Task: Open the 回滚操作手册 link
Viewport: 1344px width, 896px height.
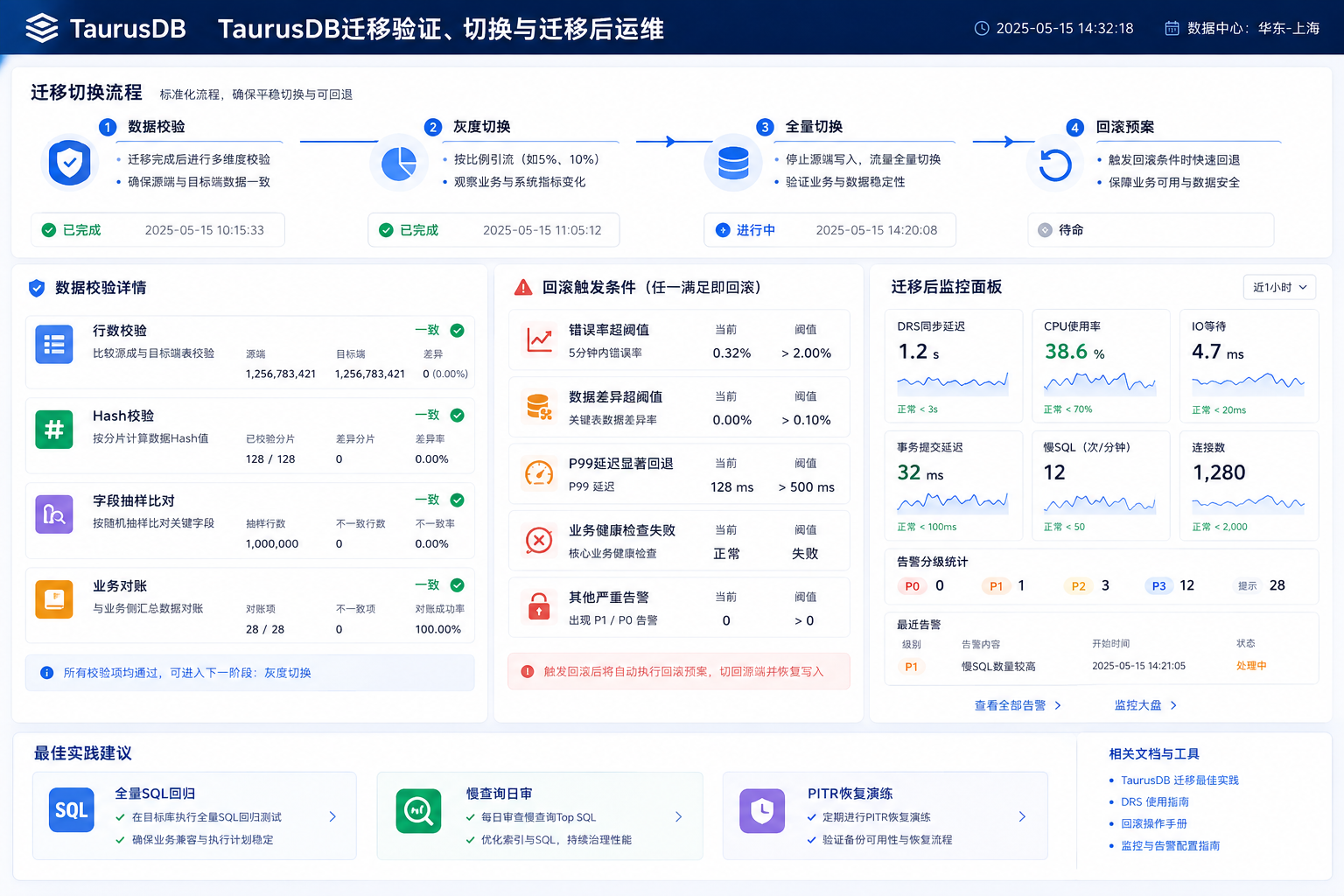Action: point(1154,824)
